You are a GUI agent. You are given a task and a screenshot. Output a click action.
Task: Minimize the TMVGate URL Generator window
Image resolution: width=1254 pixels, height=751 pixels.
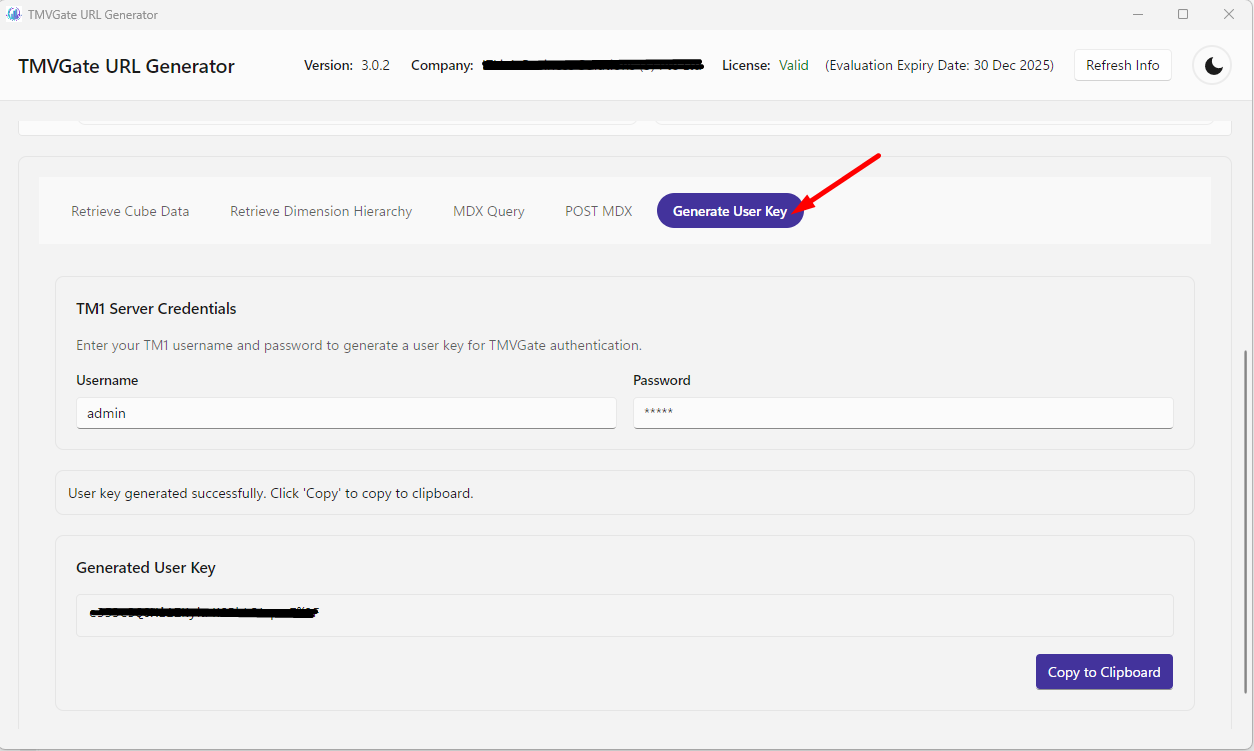pos(1139,14)
